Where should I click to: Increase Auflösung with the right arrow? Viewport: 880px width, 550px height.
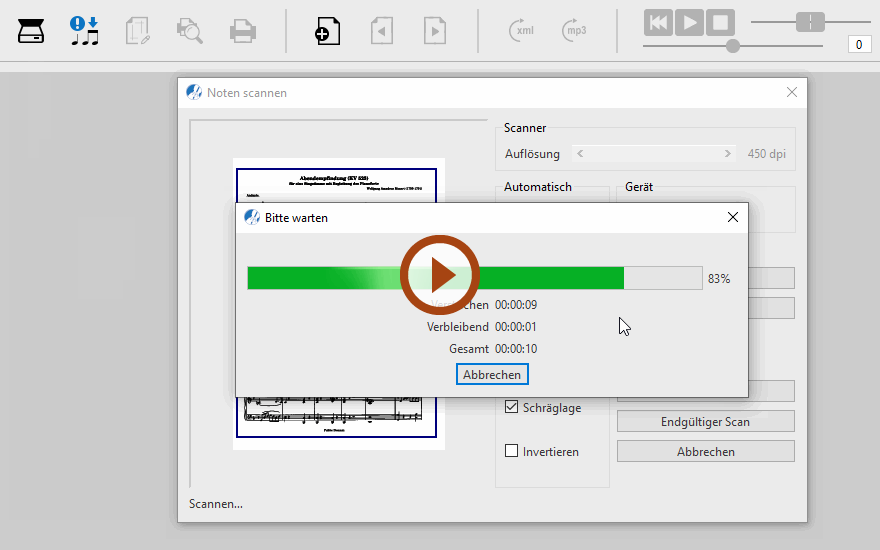coord(727,154)
